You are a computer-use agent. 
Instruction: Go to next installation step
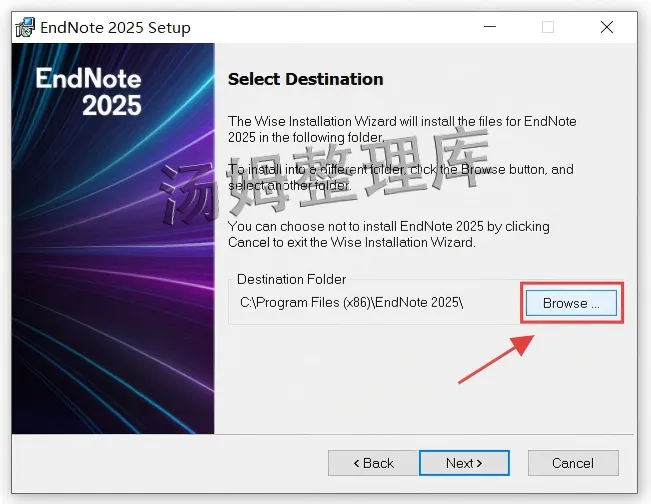[464, 463]
